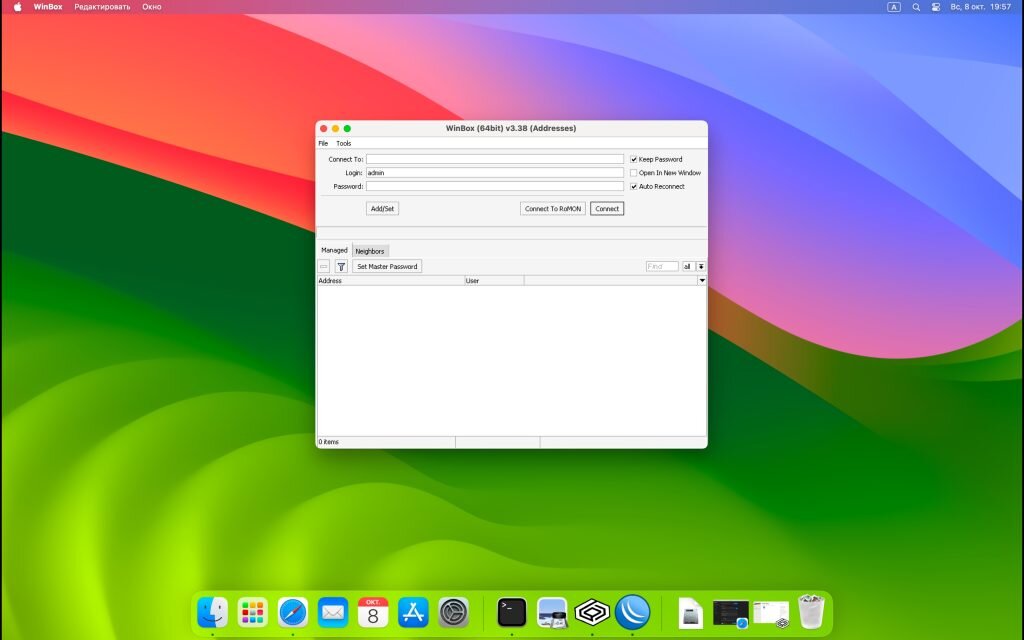Sort by the User column header
The width and height of the screenshot is (1024, 640).
(494, 280)
